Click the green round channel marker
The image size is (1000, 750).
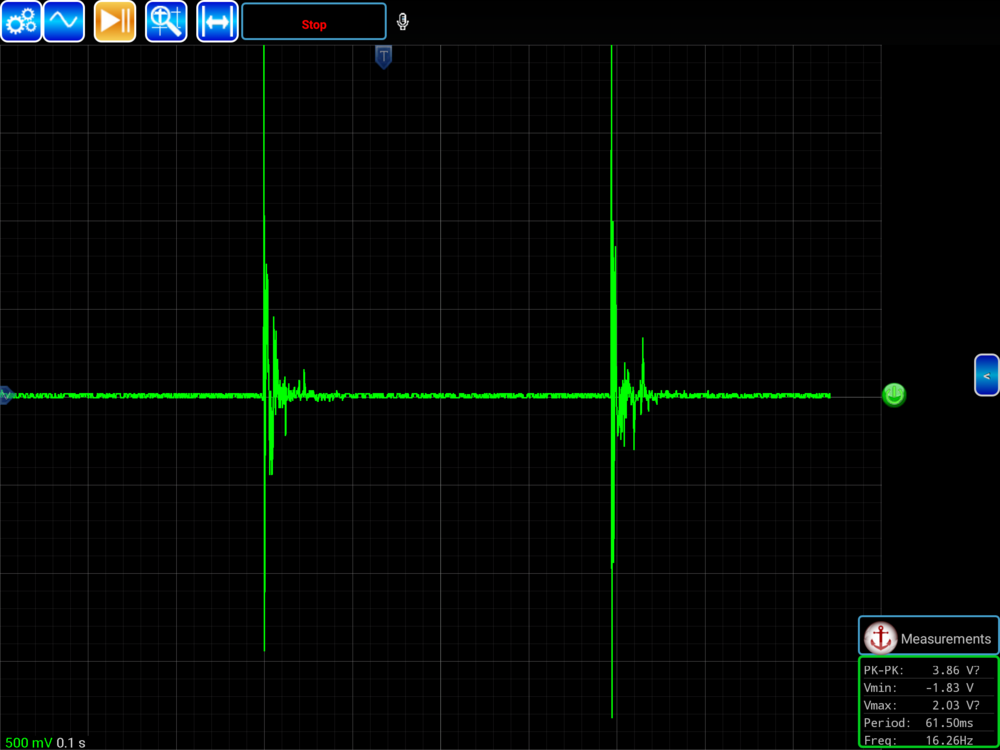tap(893, 394)
